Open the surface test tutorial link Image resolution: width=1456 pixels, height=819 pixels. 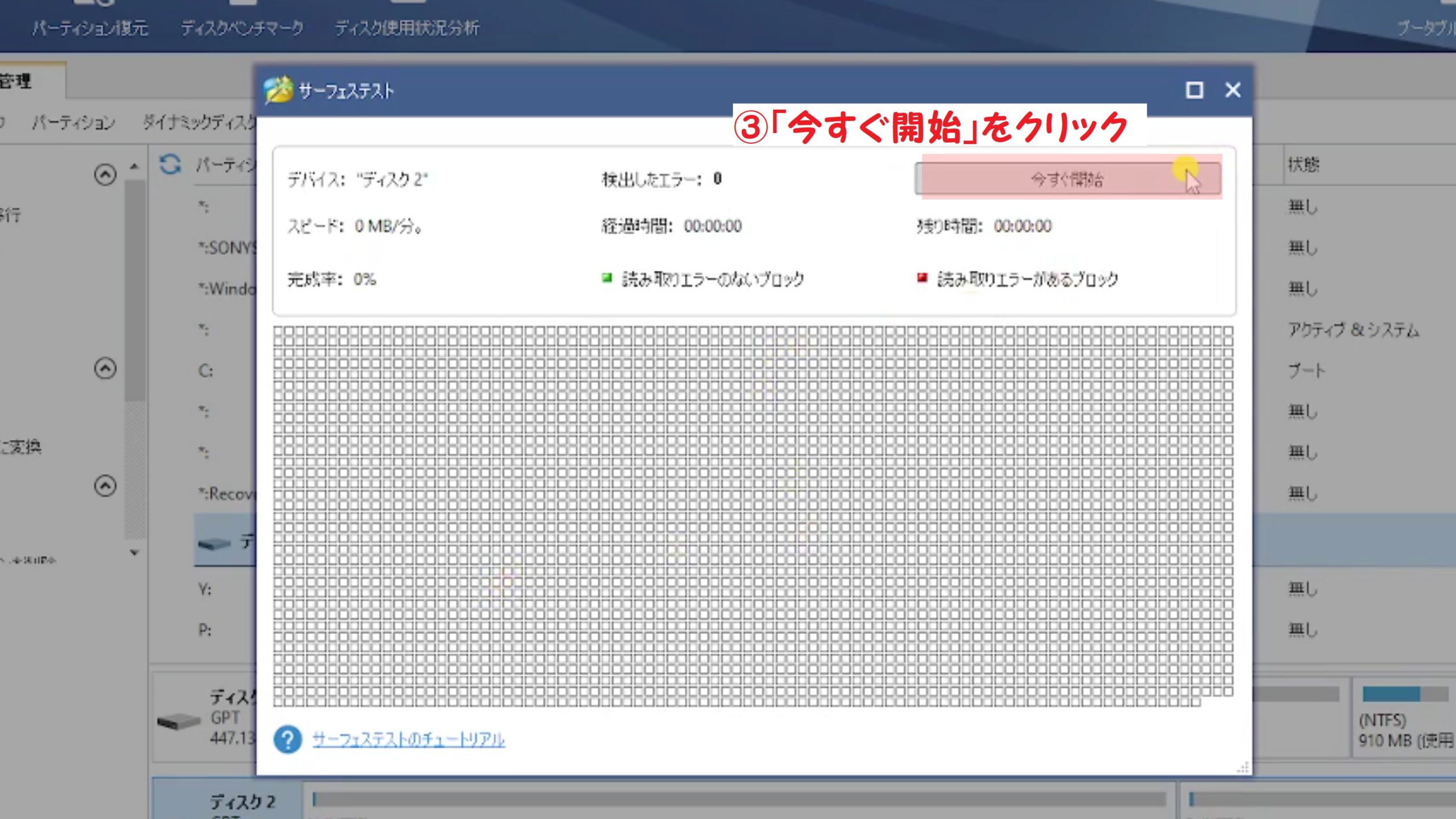tap(408, 739)
